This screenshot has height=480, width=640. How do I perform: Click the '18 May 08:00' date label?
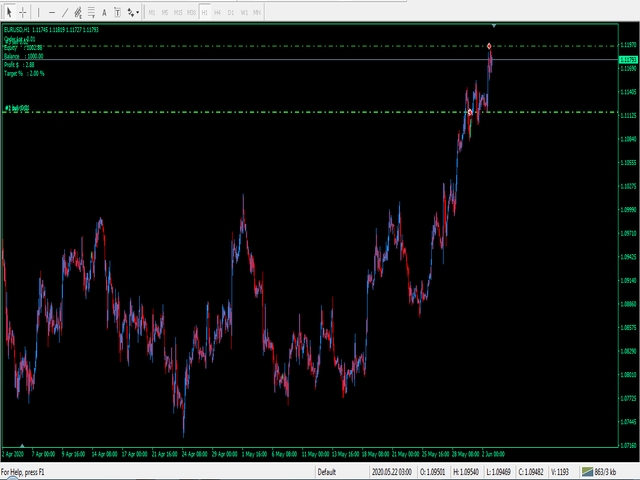click(x=376, y=454)
